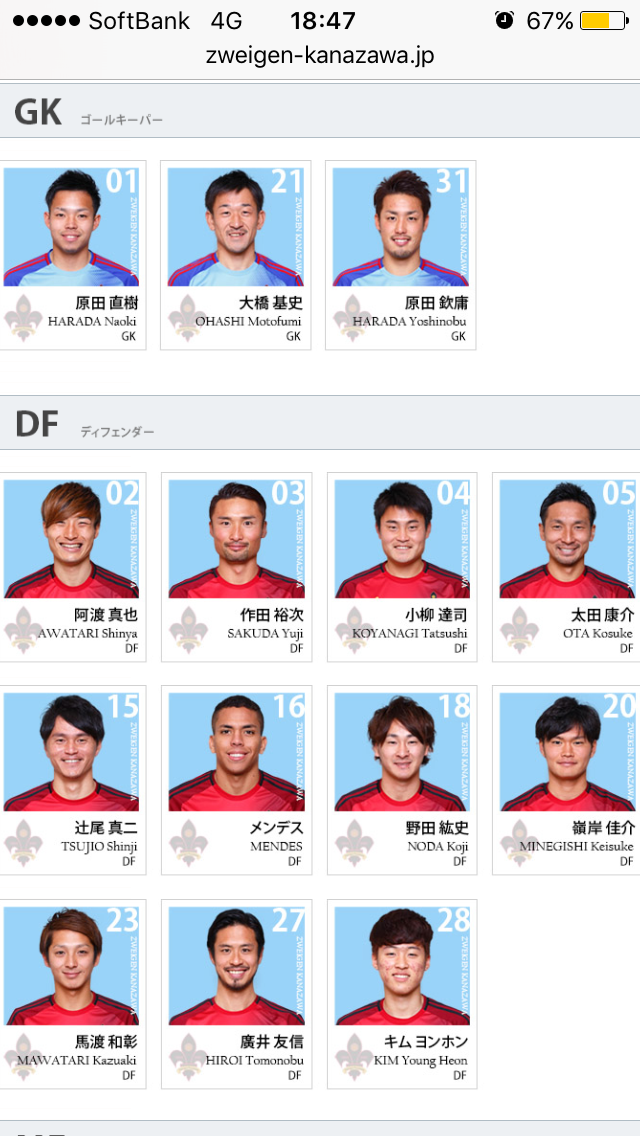Screen dimensions: 640x1136
Task: Open player photo number 23 MAWATARI Kazuaki
Action: tap(71, 966)
